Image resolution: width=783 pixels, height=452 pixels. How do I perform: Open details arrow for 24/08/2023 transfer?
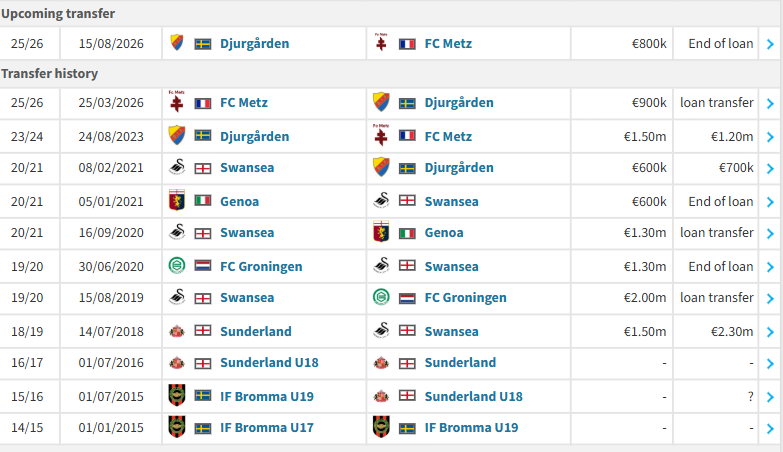click(770, 137)
